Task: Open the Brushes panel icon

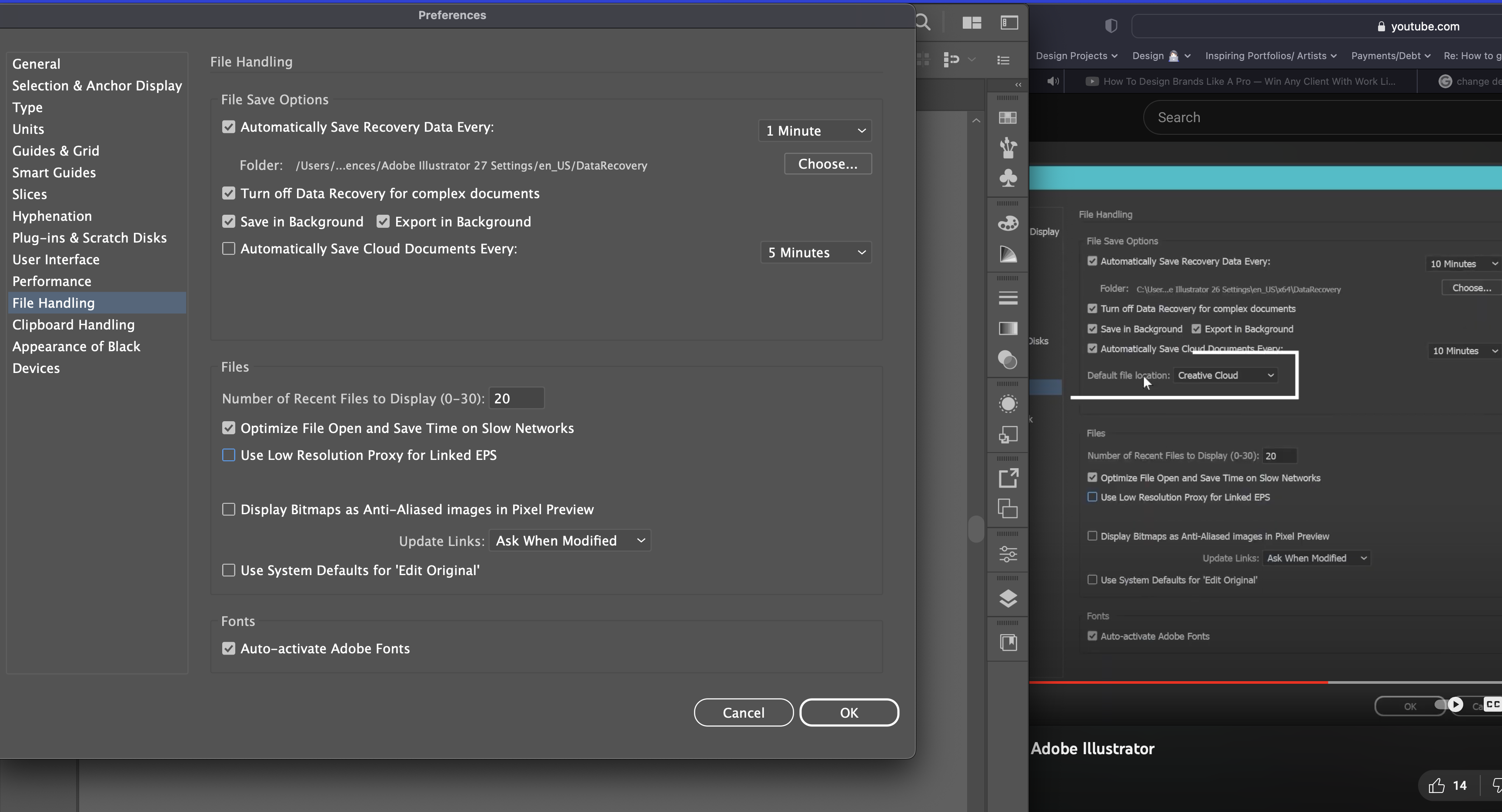Action: coord(1008,148)
